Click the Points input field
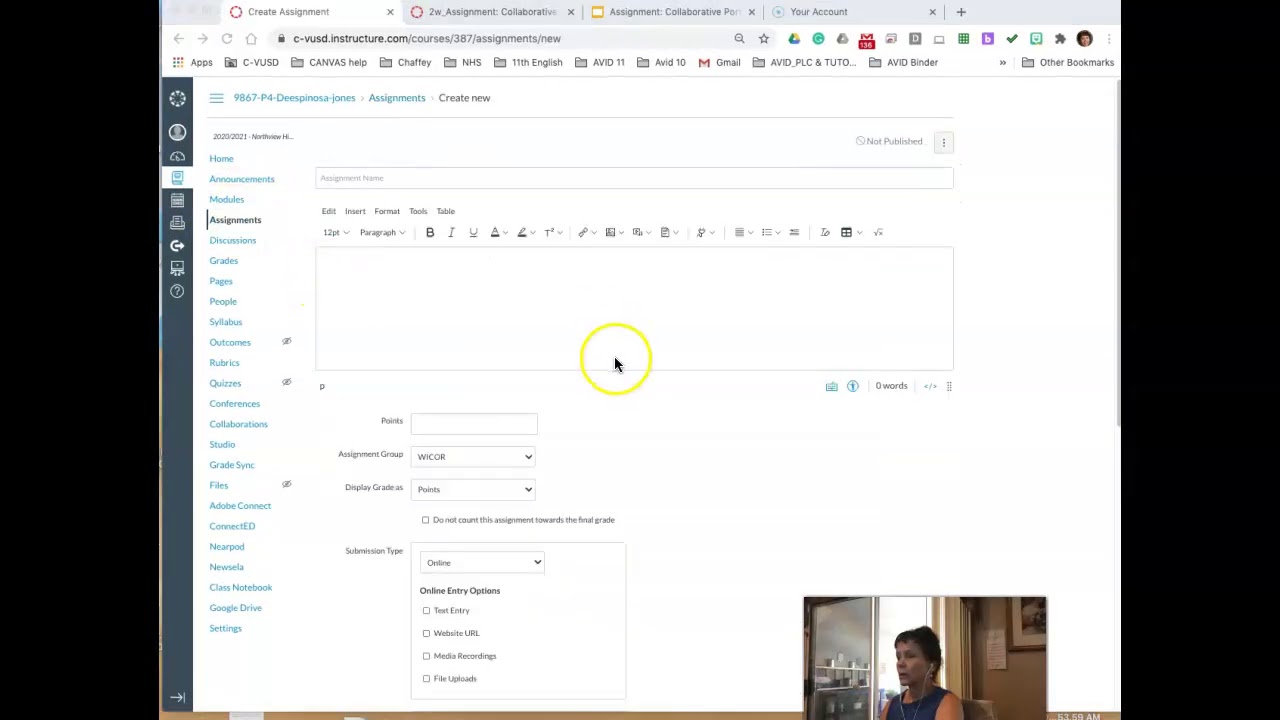This screenshot has height=720, width=1280. pos(474,424)
